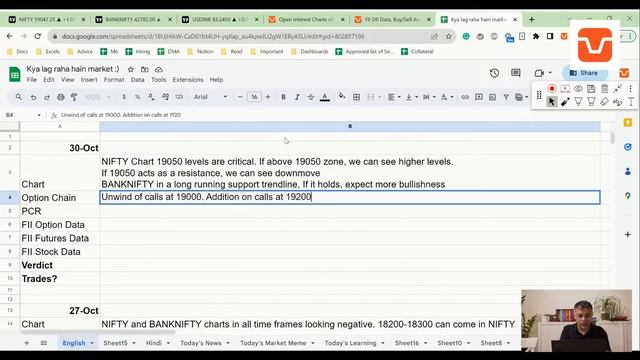Open the zoom 100% dropdown
The image size is (640, 360).
point(97,97)
